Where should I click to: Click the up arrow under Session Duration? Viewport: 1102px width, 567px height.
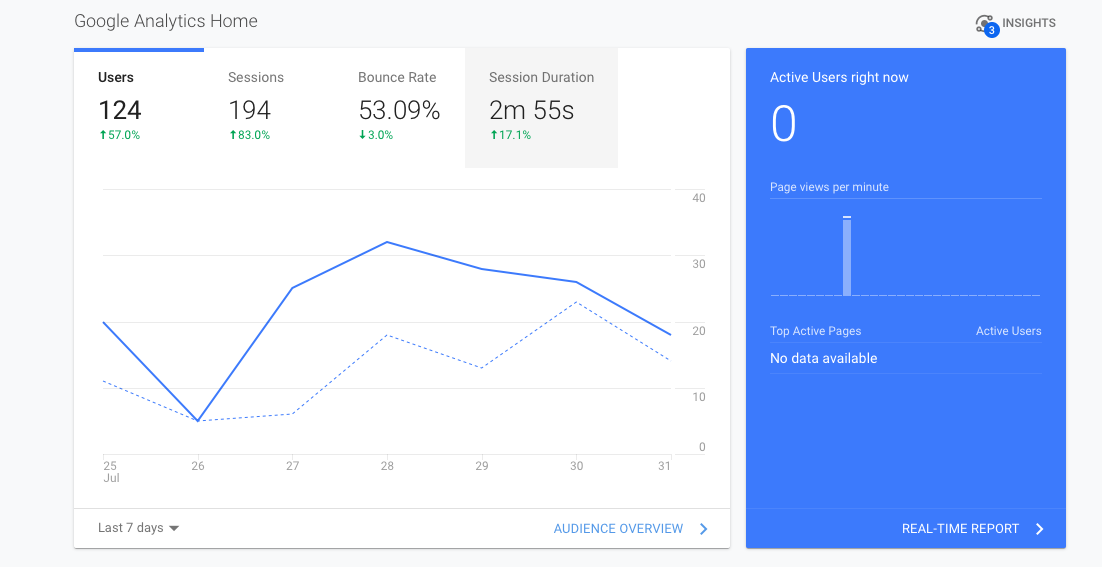click(x=493, y=135)
